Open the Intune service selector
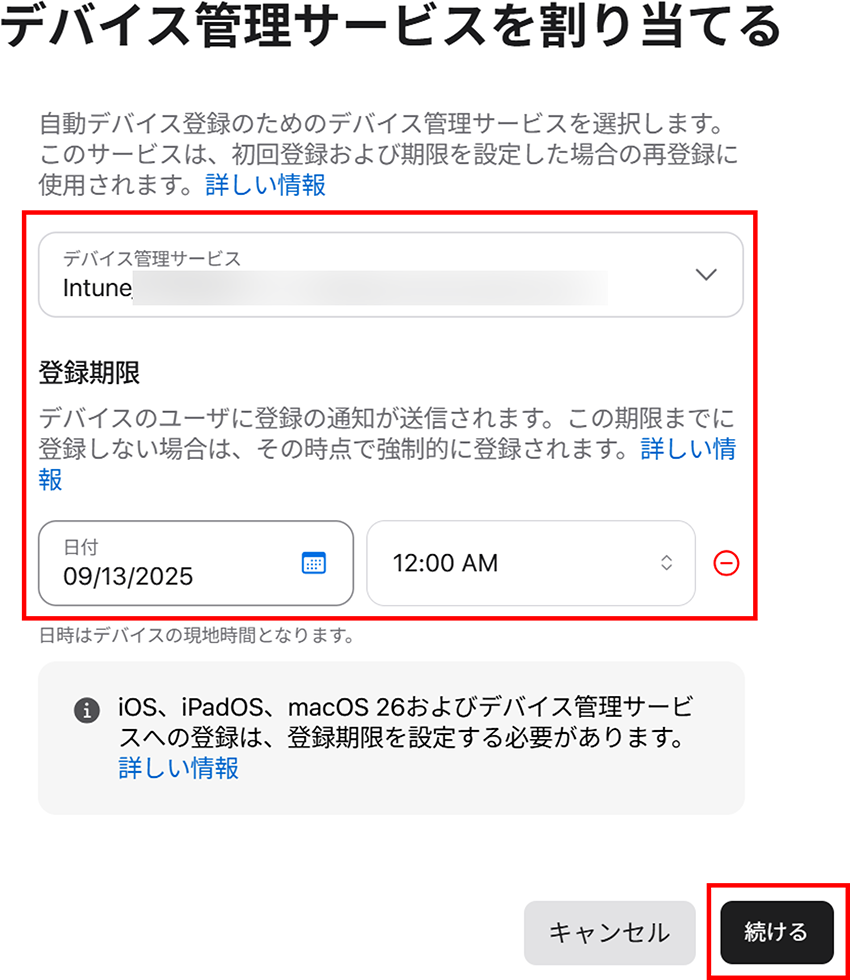850x980 pixels. [x=391, y=274]
